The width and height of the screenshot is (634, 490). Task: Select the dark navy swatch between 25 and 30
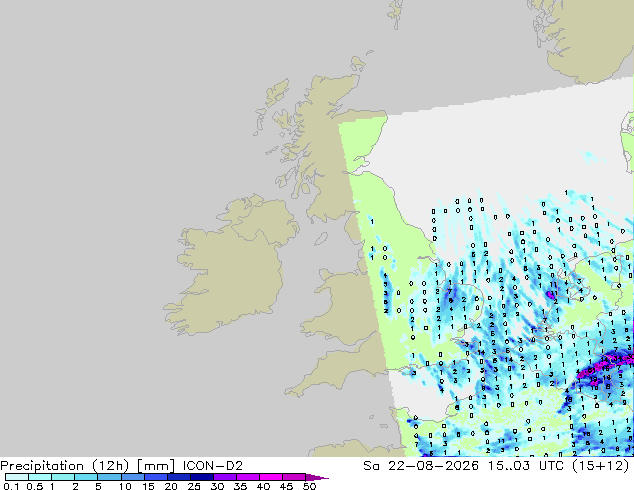(x=201, y=477)
